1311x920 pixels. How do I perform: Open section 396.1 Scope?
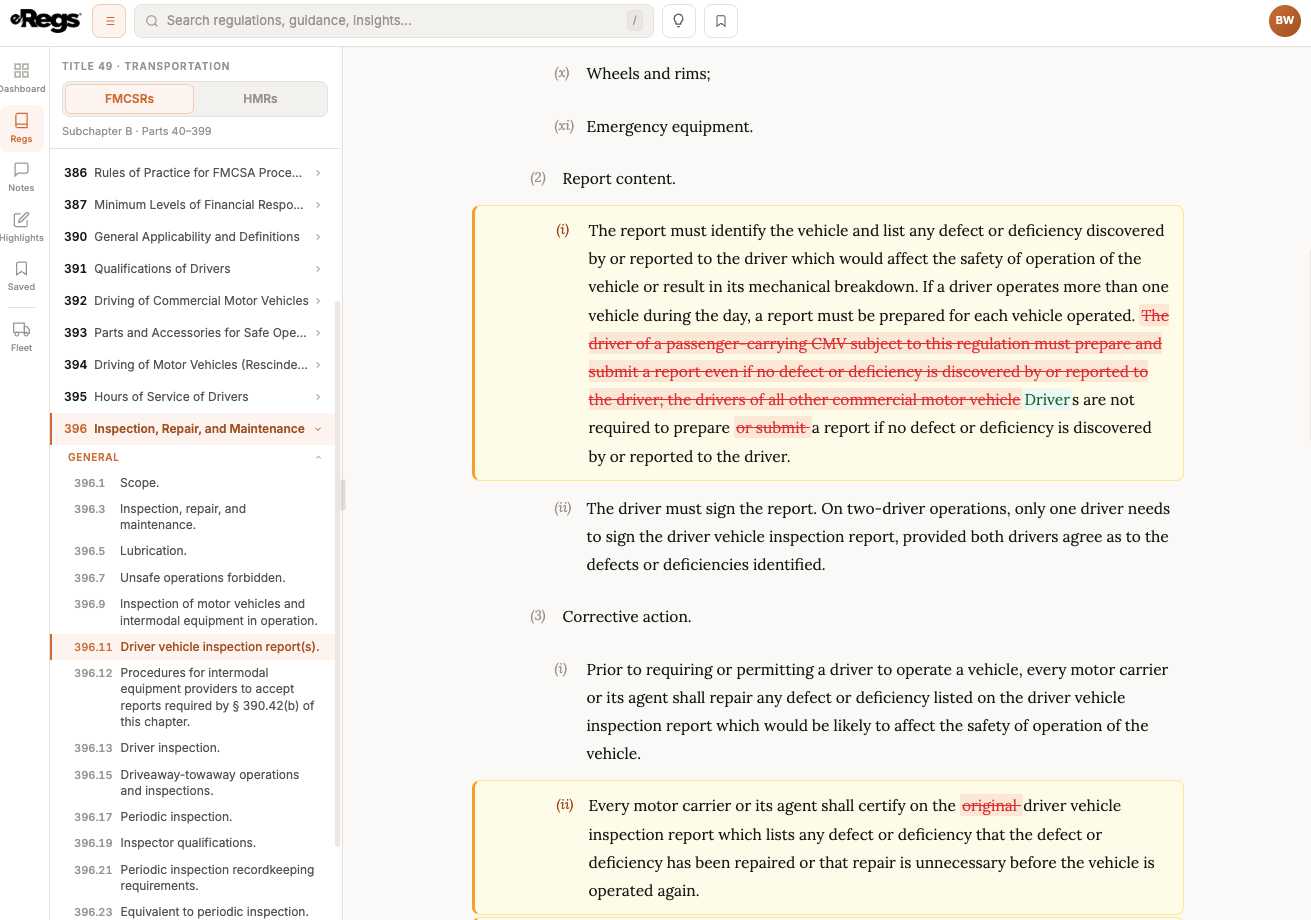pos(192,483)
